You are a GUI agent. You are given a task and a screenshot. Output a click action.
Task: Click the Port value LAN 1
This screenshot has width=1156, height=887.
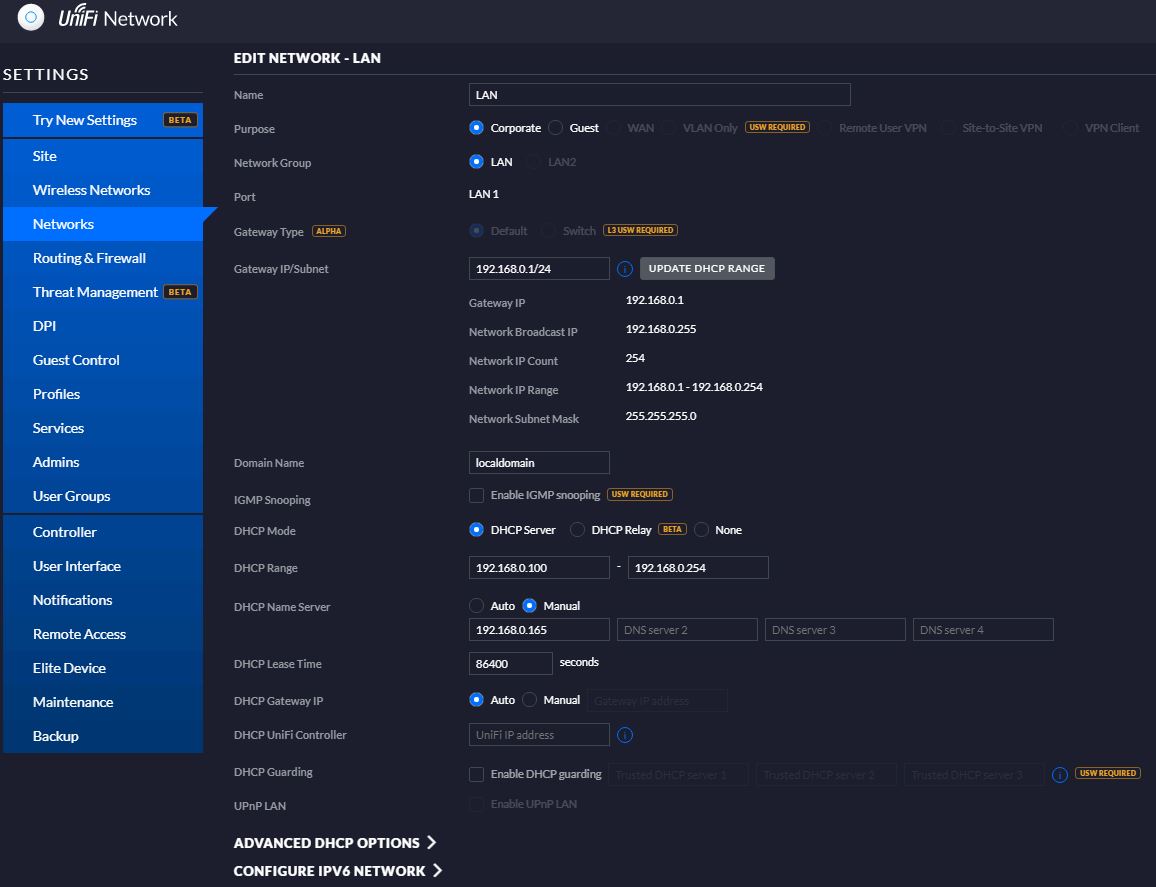point(484,194)
